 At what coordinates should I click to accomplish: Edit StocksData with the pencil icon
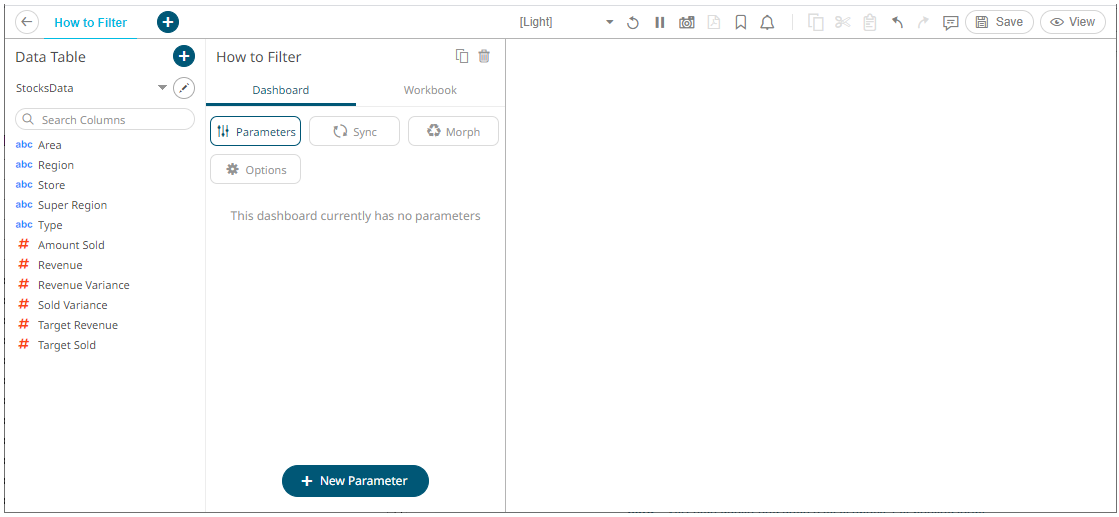tap(184, 88)
